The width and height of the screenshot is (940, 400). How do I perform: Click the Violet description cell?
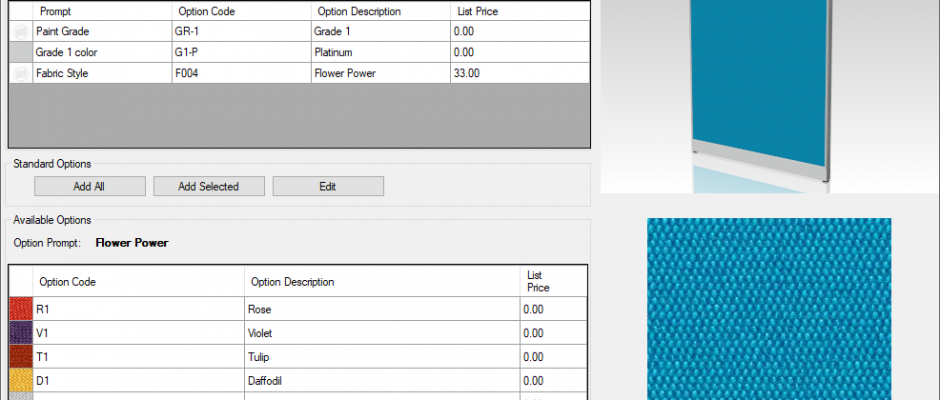coord(382,333)
